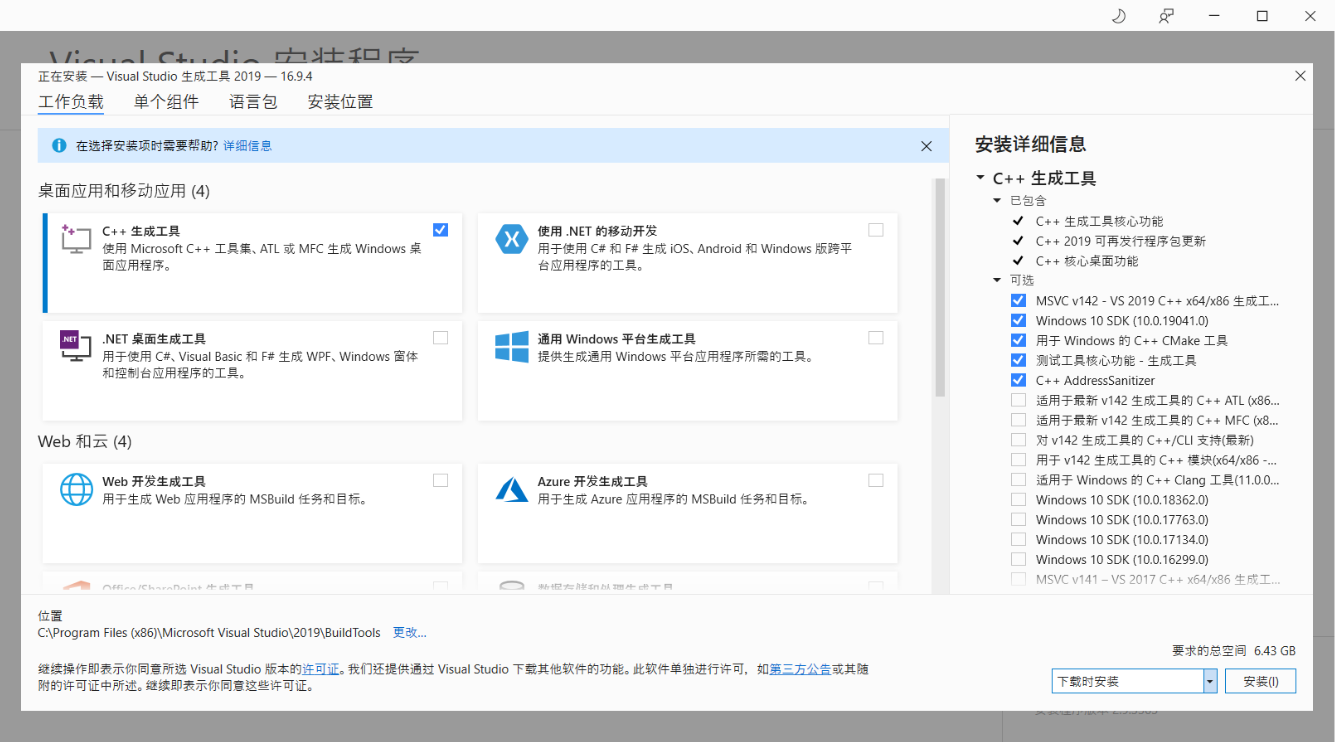Click the install path C:\Program Files (x86) text
1335x742 pixels.
(209, 633)
